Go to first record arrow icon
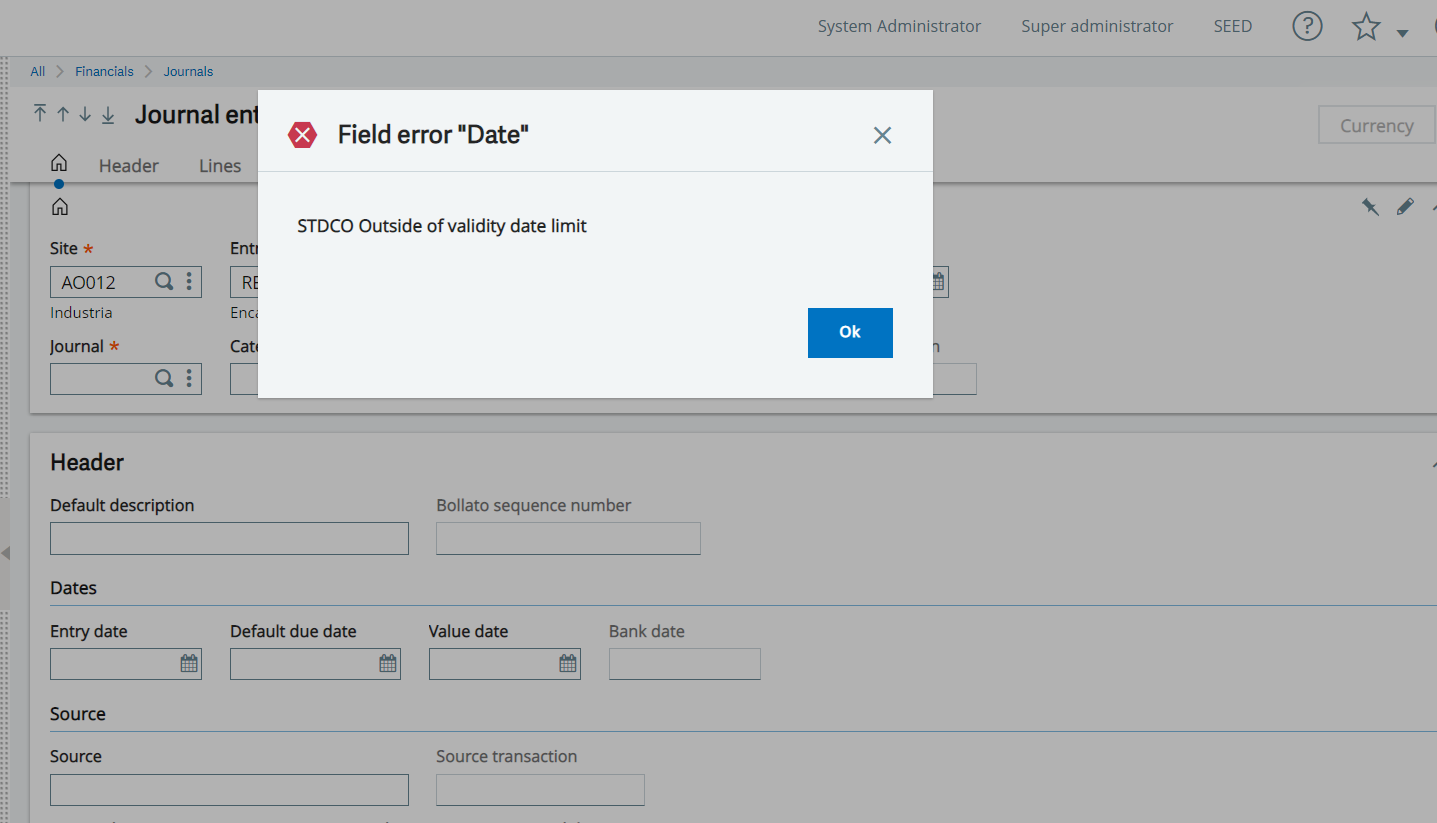This screenshot has height=823, width=1437. click(40, 114)
